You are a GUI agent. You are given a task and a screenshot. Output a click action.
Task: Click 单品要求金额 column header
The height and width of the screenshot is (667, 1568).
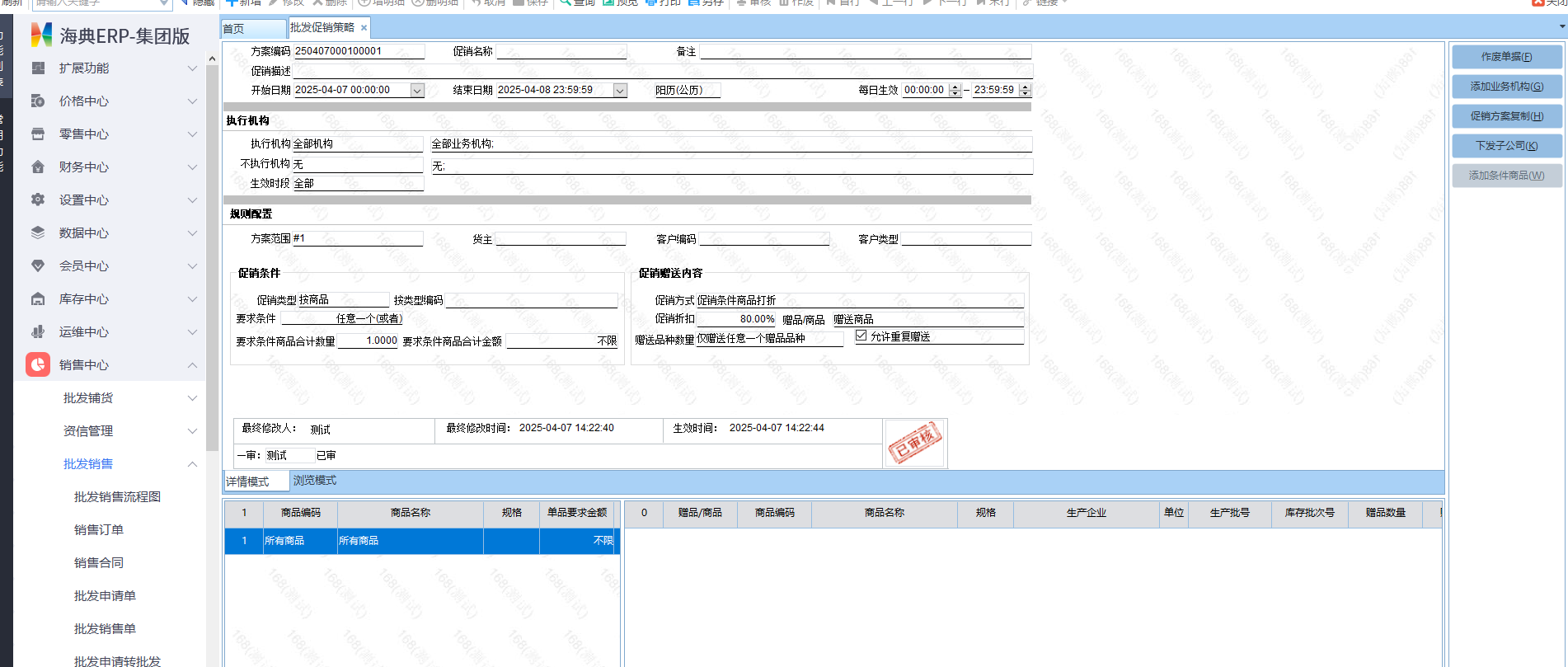coord(577,513)
